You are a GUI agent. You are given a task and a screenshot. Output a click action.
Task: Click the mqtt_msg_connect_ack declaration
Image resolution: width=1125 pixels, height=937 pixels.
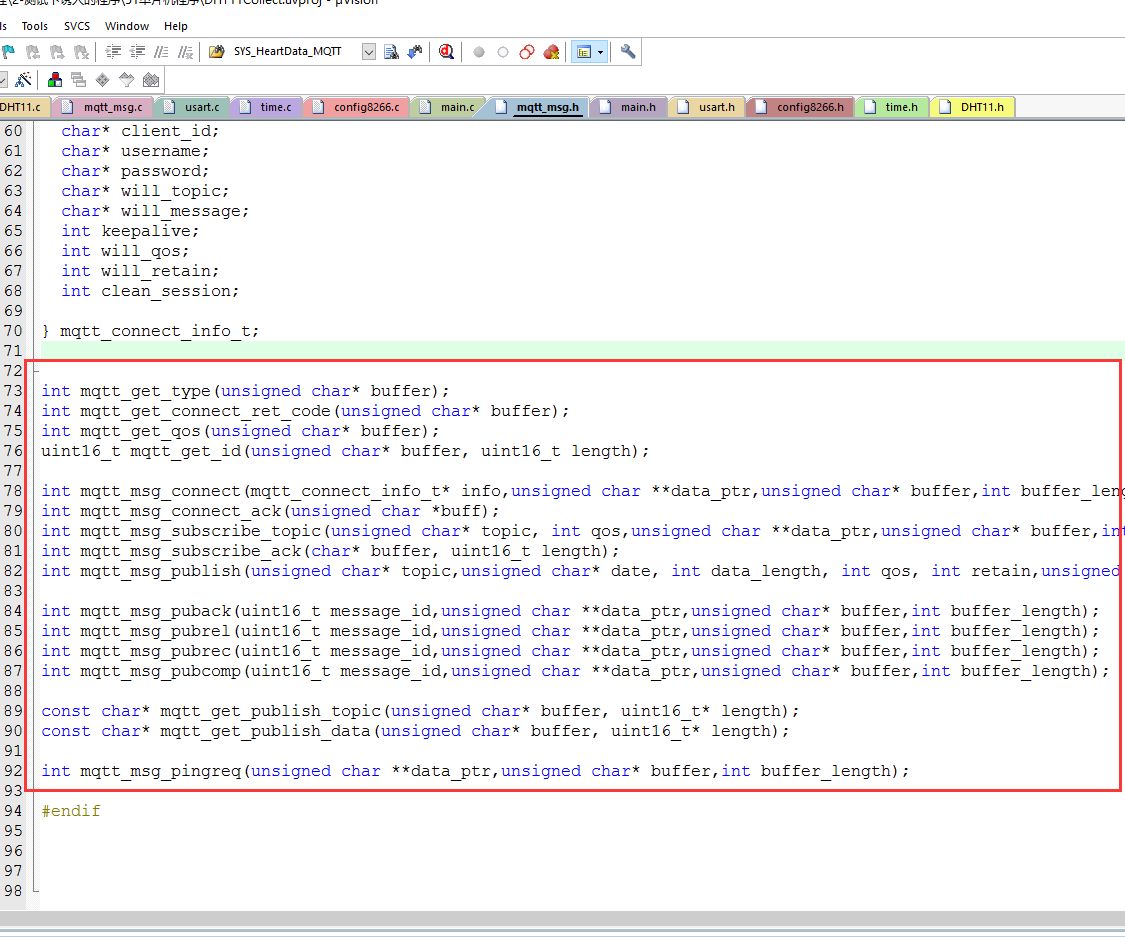pyautogui.click(x=270, y=511)
